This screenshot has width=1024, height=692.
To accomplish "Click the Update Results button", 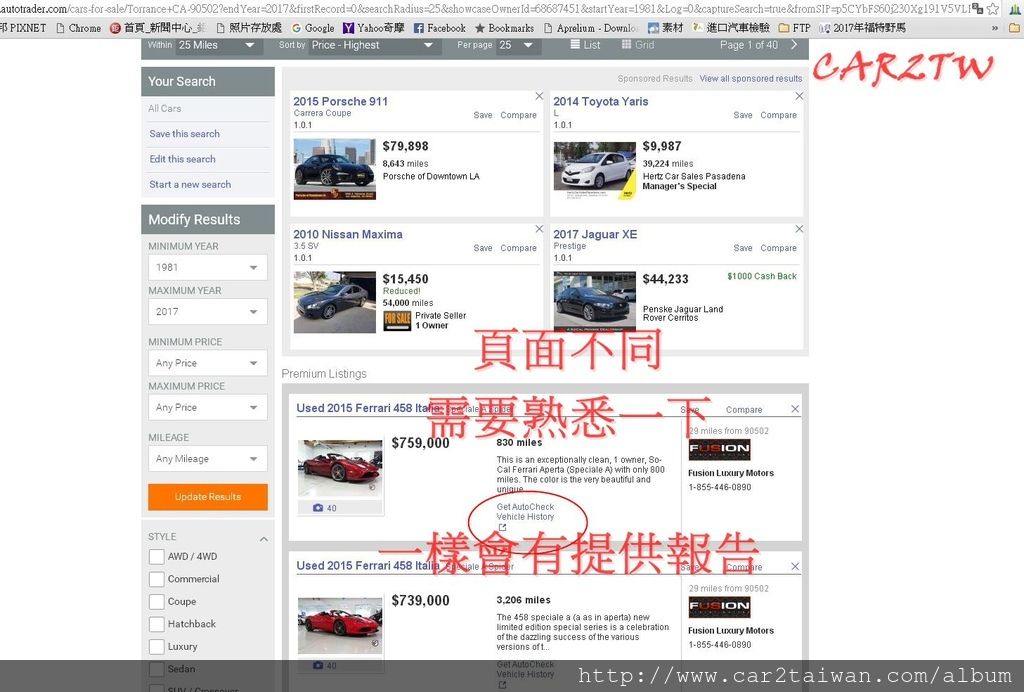I will (208, 497).
